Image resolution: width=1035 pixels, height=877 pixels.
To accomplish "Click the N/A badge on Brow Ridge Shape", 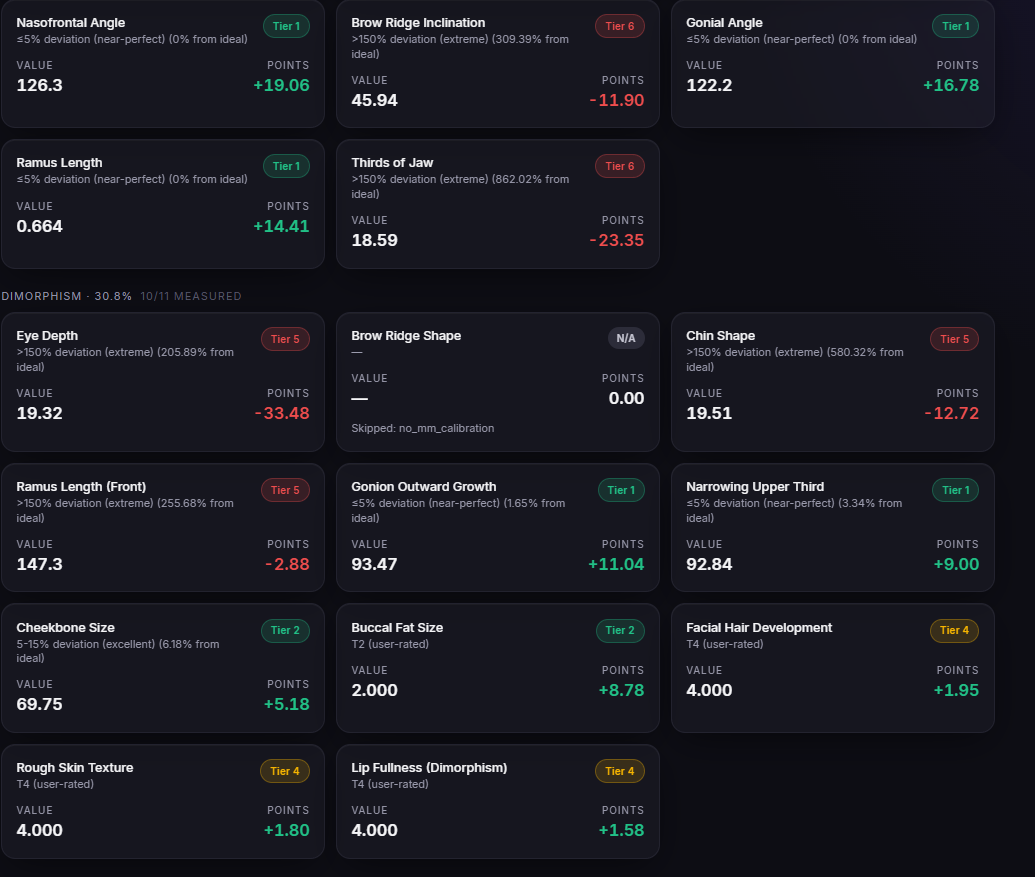I will point(626,339).
